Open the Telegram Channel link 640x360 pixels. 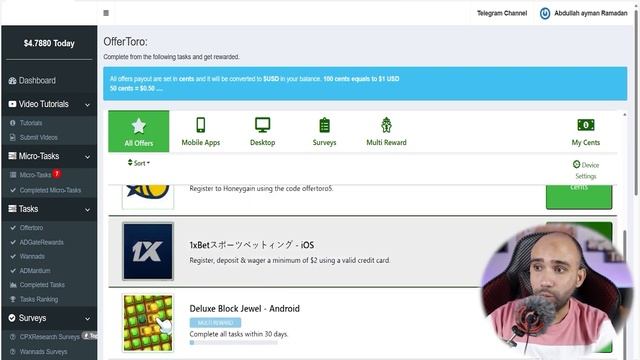tap(502, 13)
